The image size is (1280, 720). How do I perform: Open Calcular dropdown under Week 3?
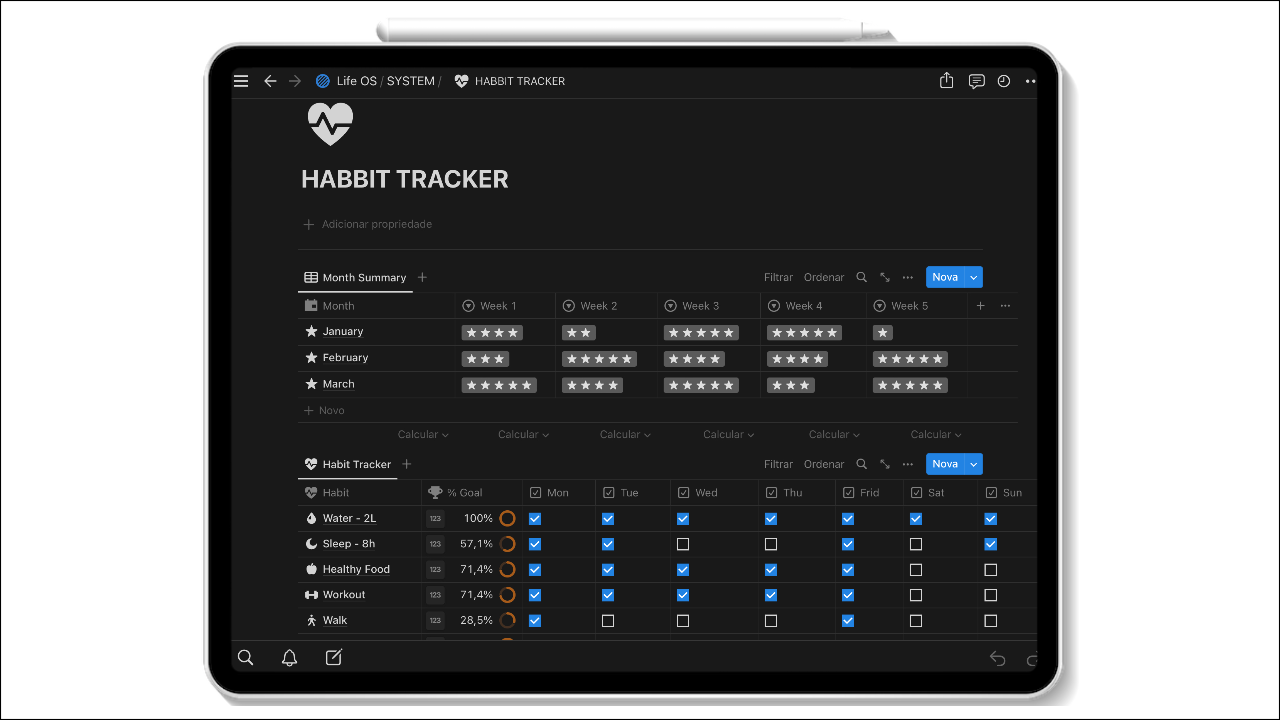point(729,434)
